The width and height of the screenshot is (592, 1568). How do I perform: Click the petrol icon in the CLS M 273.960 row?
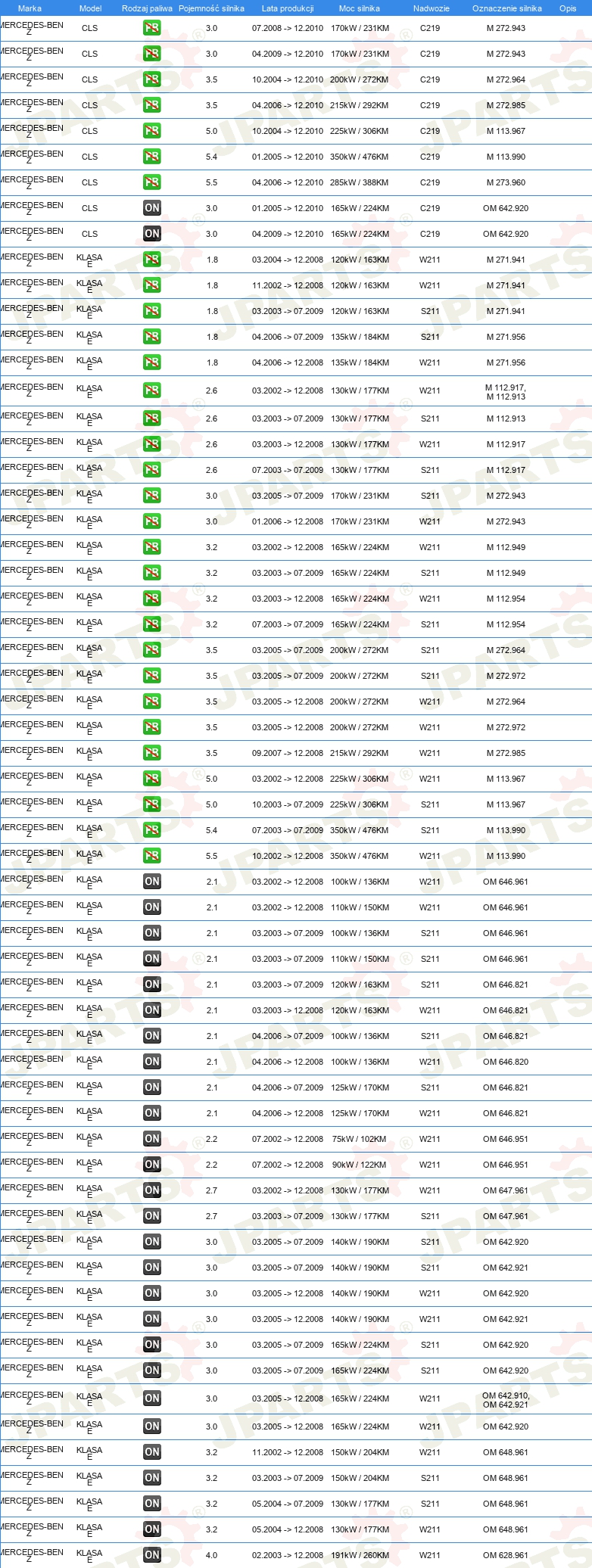tap(152, 182)
